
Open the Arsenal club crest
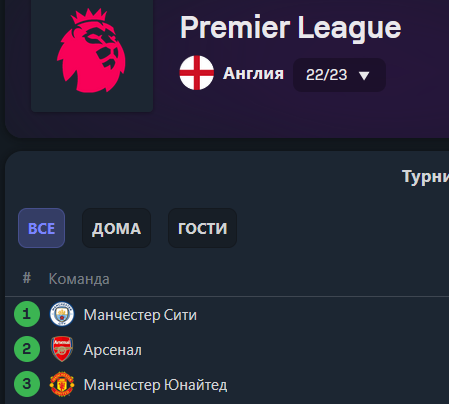click(62, 349)
